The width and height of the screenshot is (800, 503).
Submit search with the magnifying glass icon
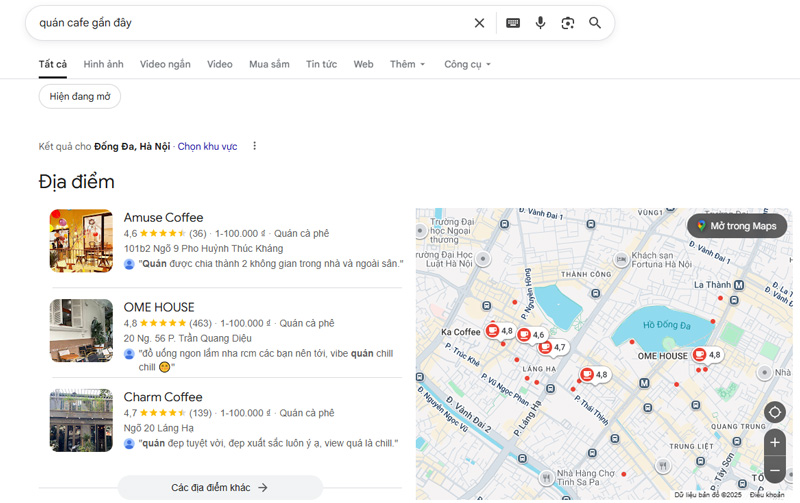595,23
